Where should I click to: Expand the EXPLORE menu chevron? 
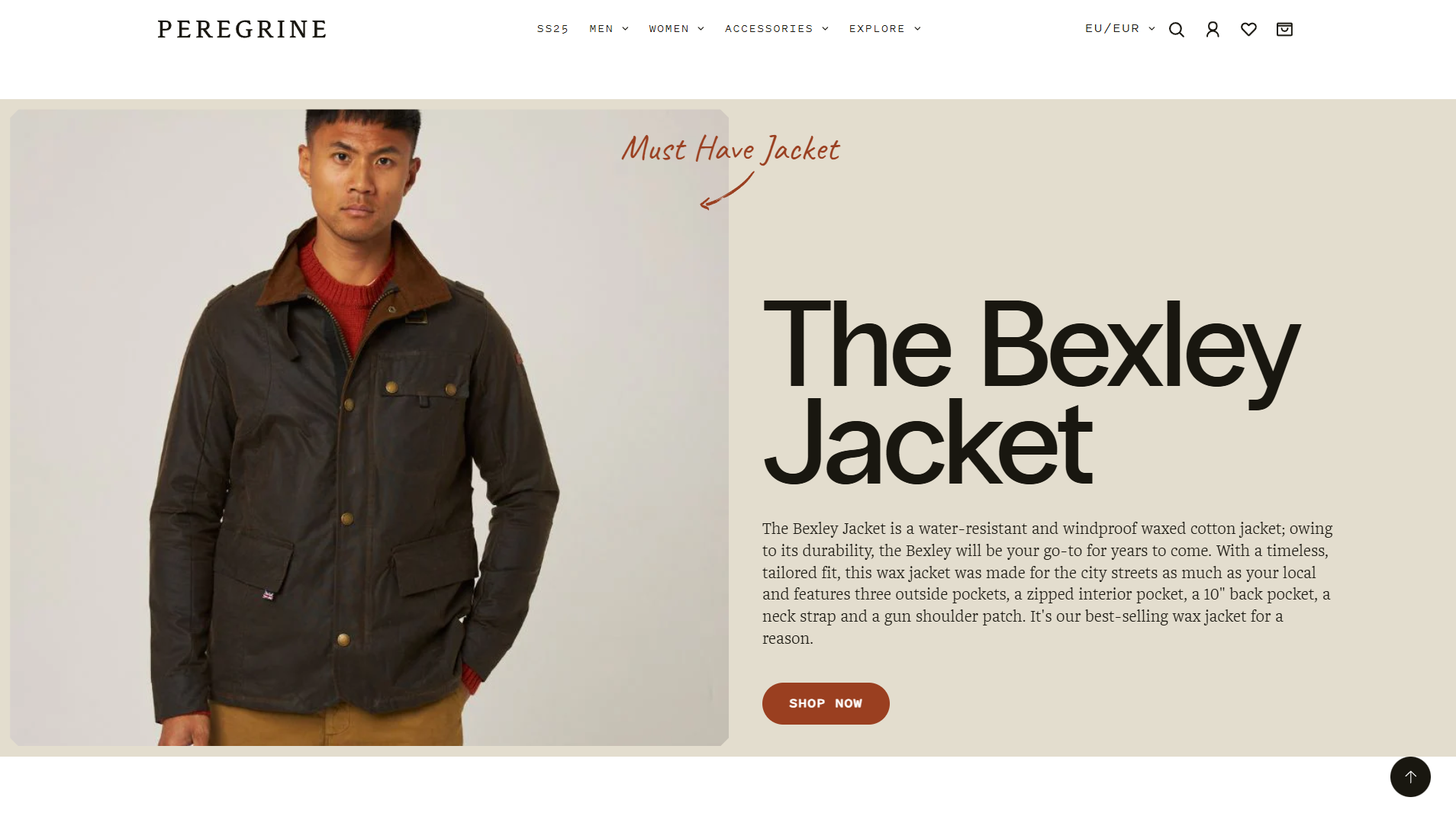[x=917, y=29]
